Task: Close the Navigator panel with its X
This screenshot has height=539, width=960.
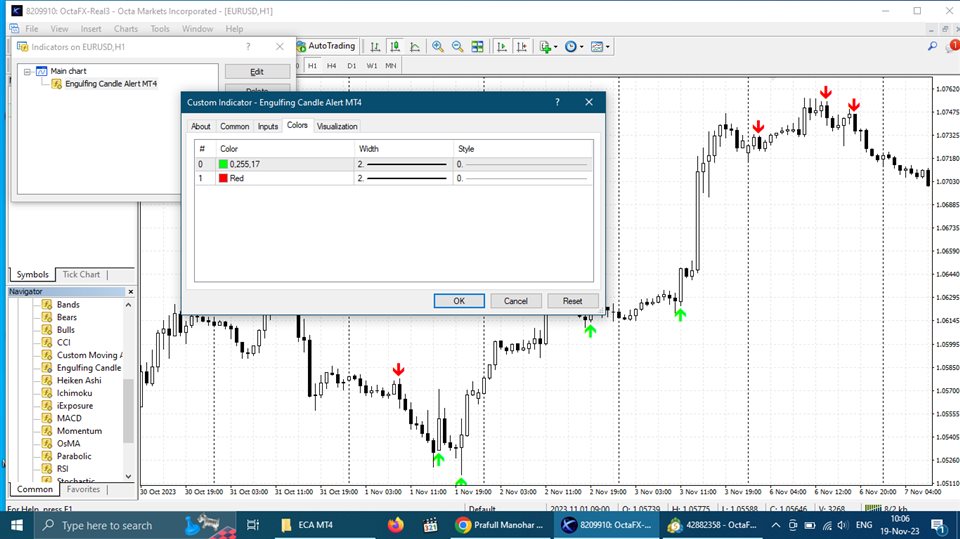Action: pyautogui.click(x=129, y=291)
